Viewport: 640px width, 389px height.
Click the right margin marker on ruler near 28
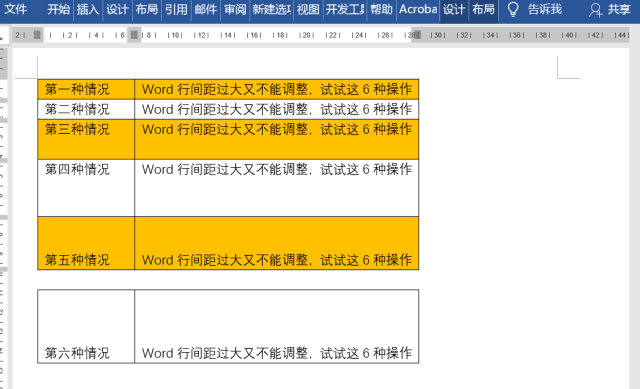click(417, 35)
